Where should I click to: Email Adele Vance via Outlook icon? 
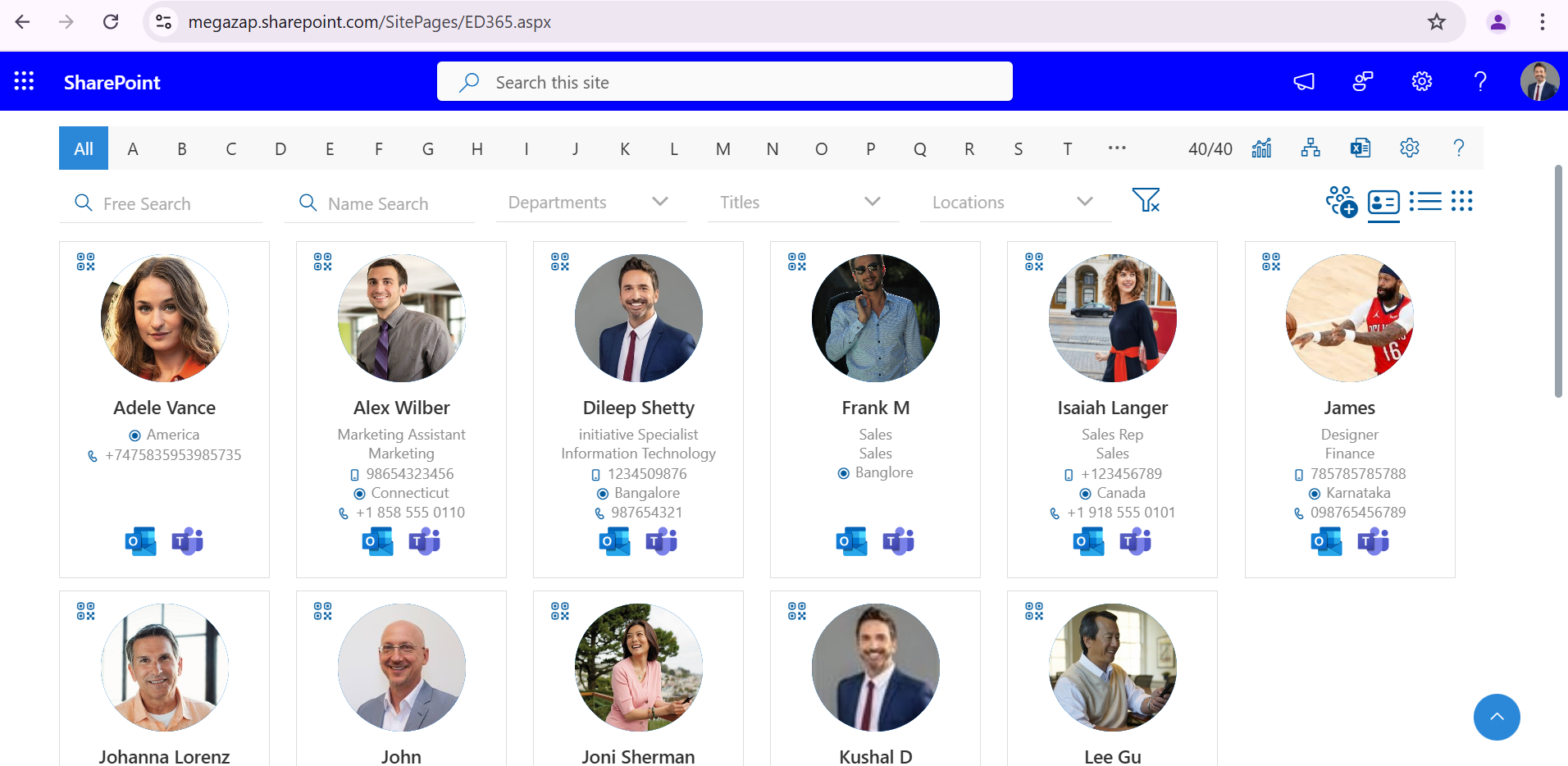click(x=141, y=541)
